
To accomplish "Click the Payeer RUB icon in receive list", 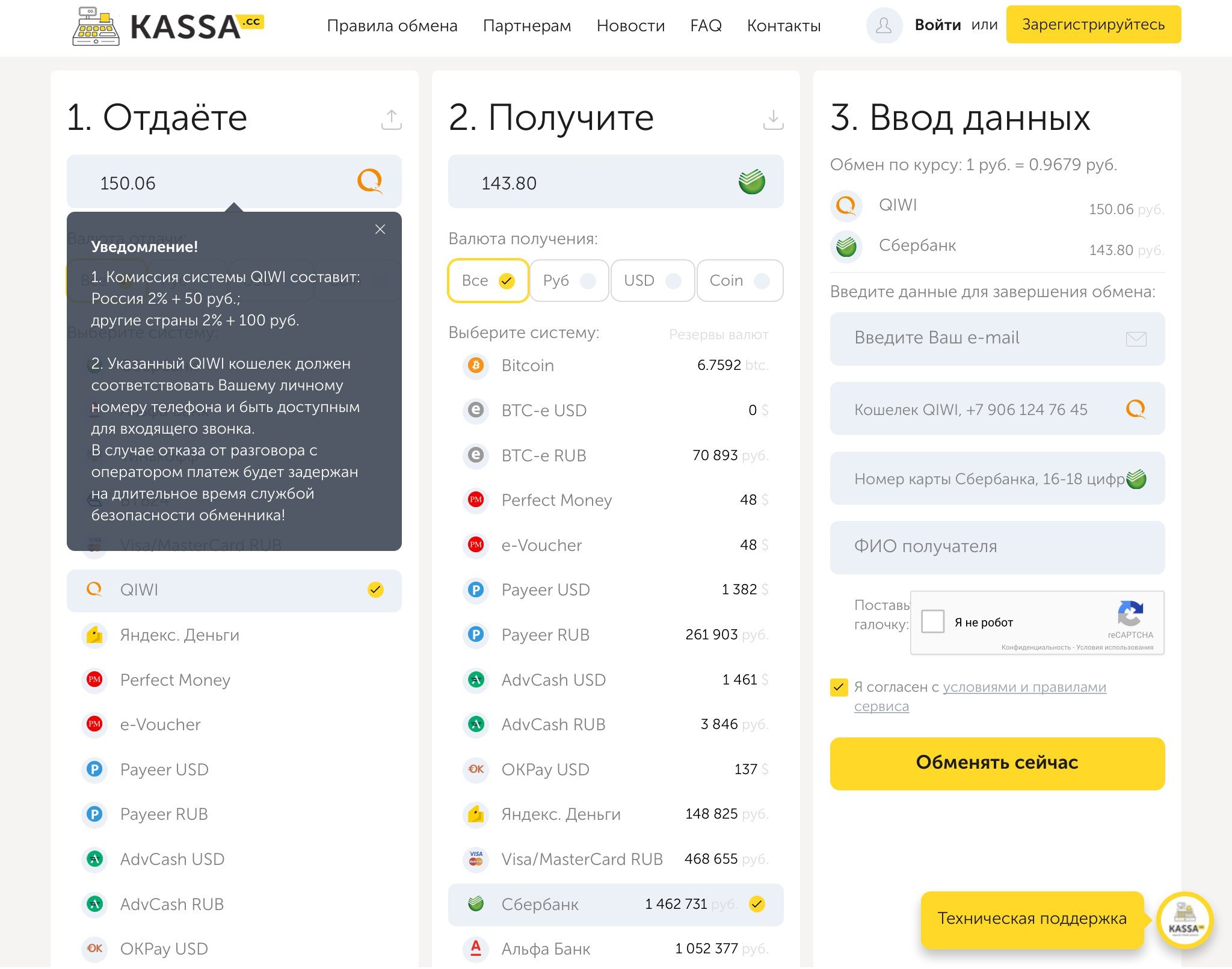I will (x=476, y=635).
